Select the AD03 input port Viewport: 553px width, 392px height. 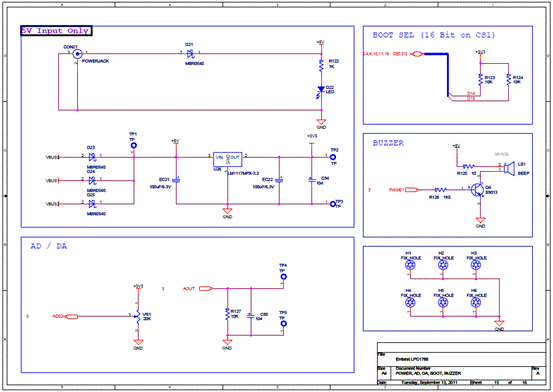click(72, 316)
